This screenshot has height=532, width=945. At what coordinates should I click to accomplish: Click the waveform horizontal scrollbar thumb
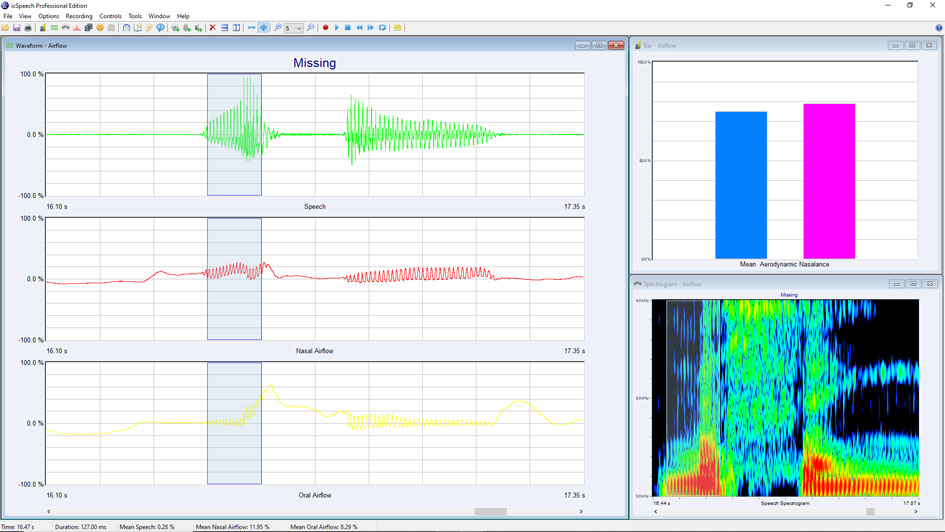[x=490, y=512]
